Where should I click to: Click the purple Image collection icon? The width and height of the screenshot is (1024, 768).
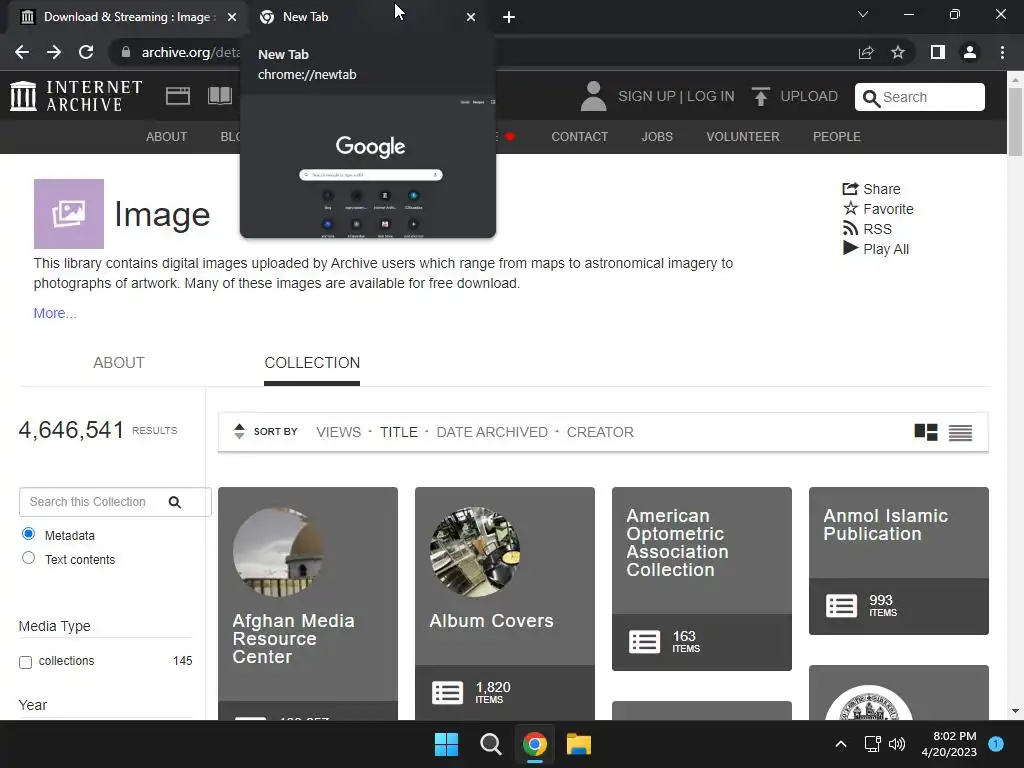pyautogui.click(x=69, y=214)
